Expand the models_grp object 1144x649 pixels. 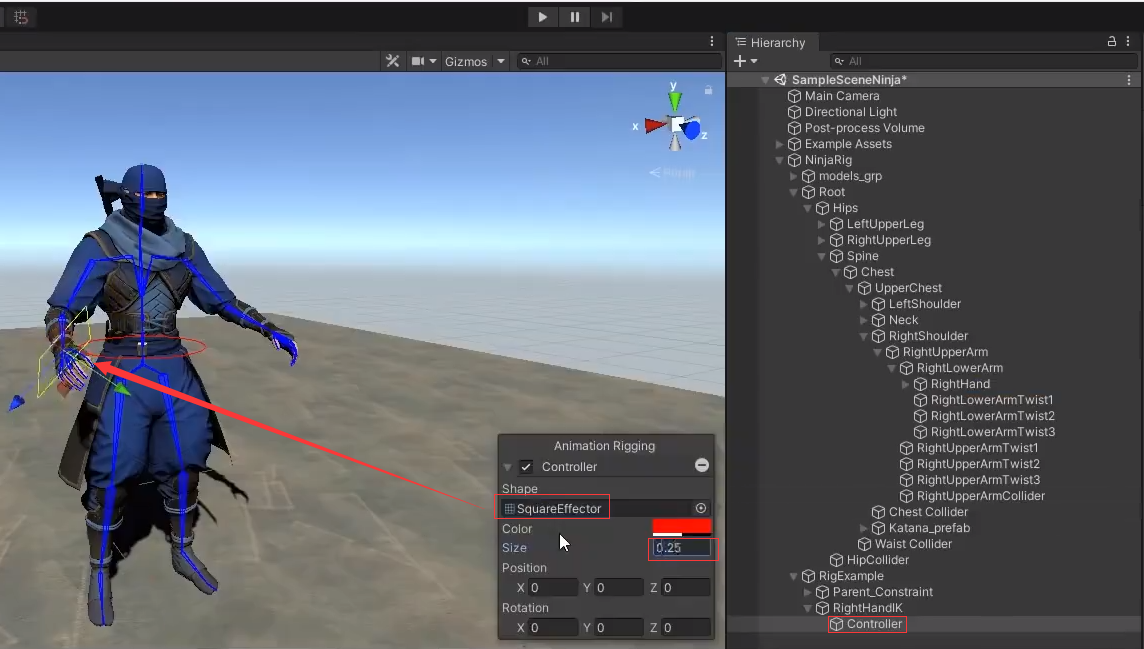pyautogui.click(x=794, y=176)
